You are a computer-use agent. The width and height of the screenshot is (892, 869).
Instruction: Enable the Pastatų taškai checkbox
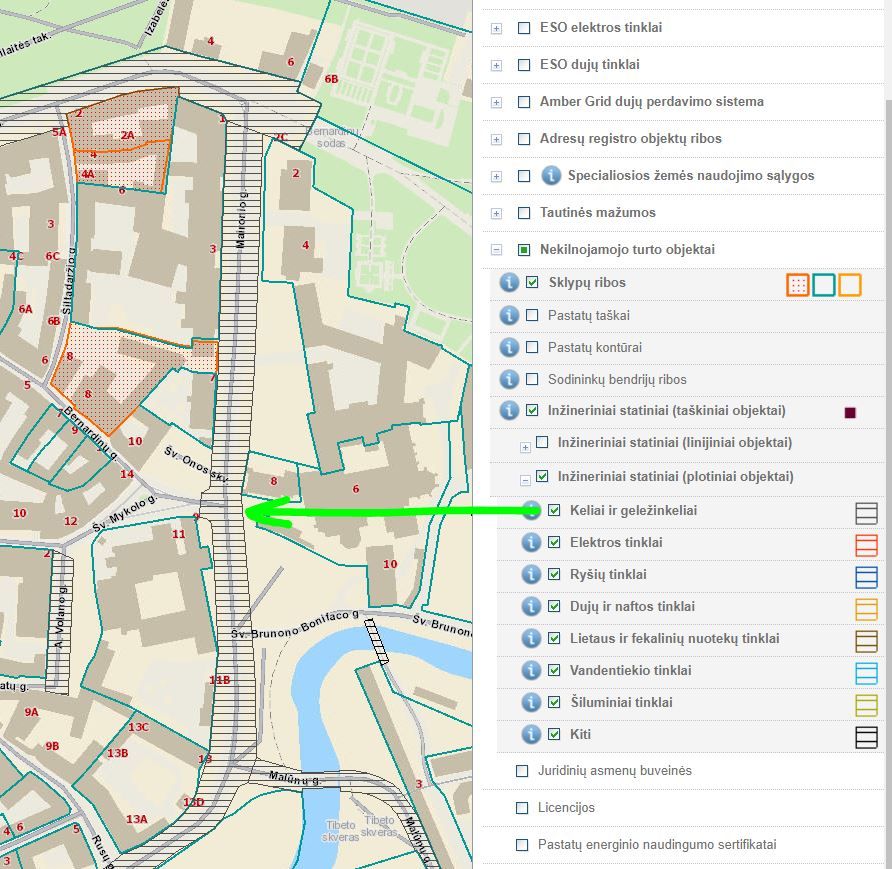tap(532, 315)
